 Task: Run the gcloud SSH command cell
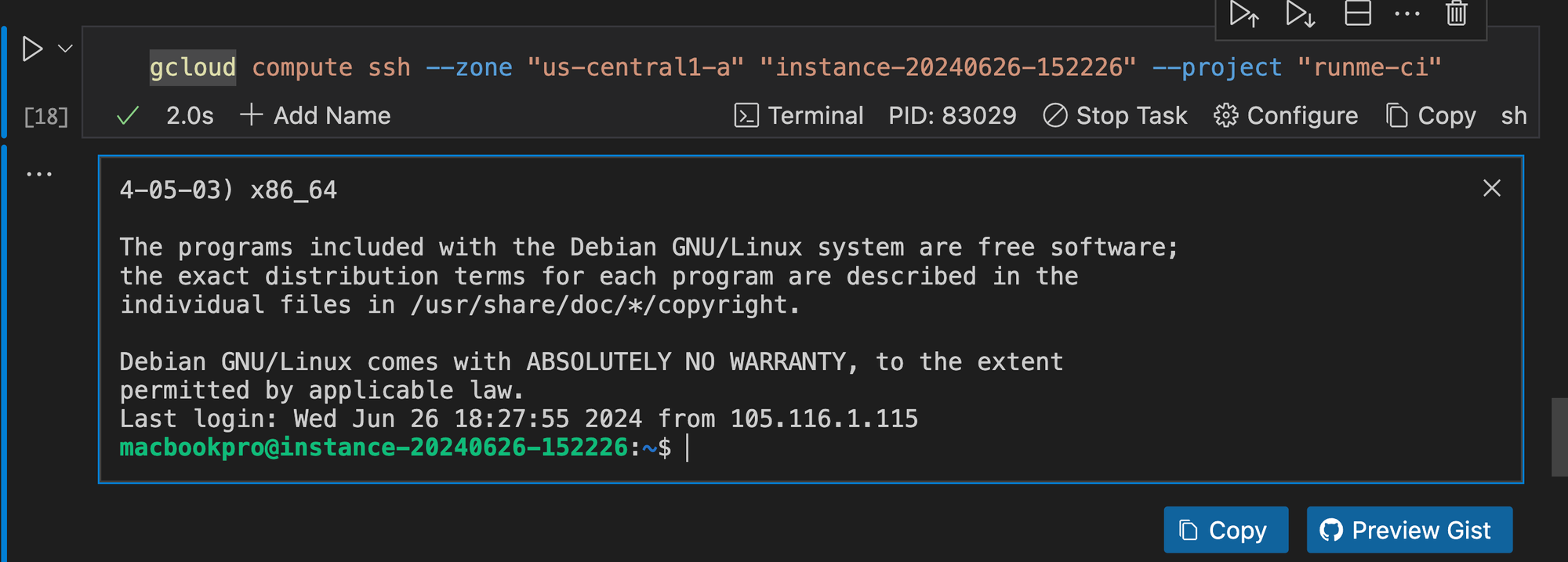[31, 49]
